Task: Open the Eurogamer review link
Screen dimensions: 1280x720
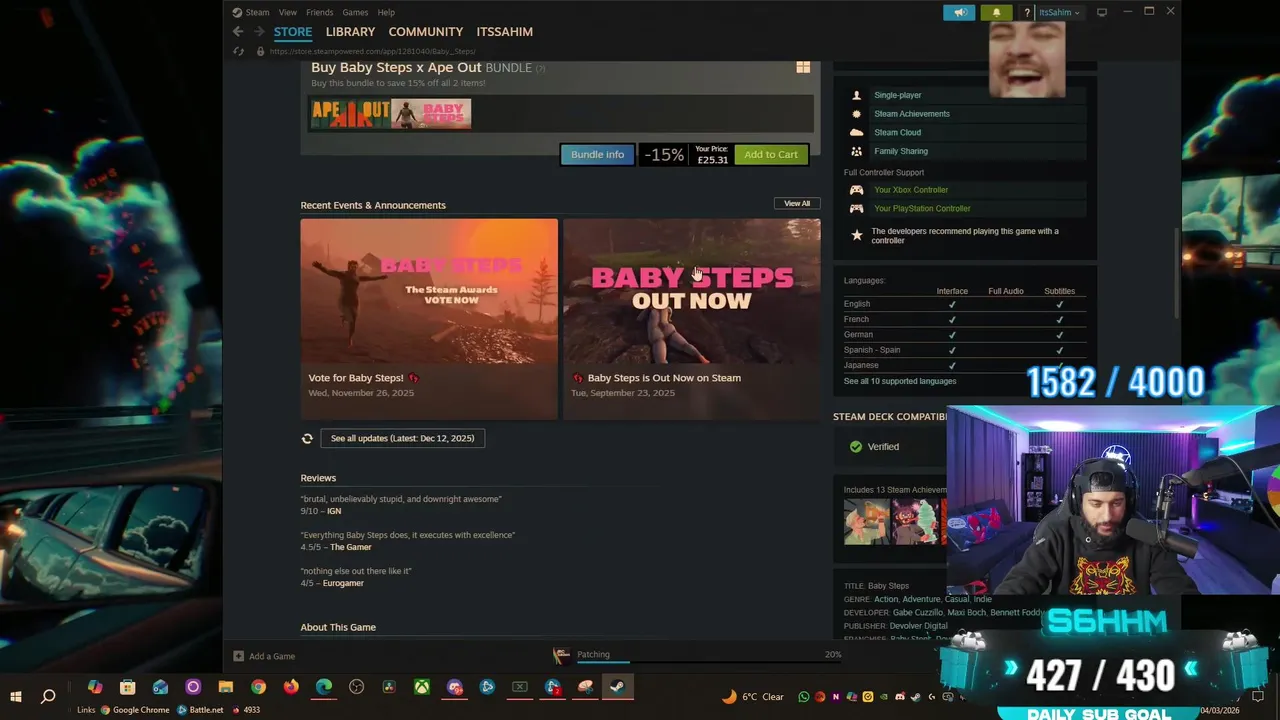Action: pyautogui.click(x=343, y=583)
